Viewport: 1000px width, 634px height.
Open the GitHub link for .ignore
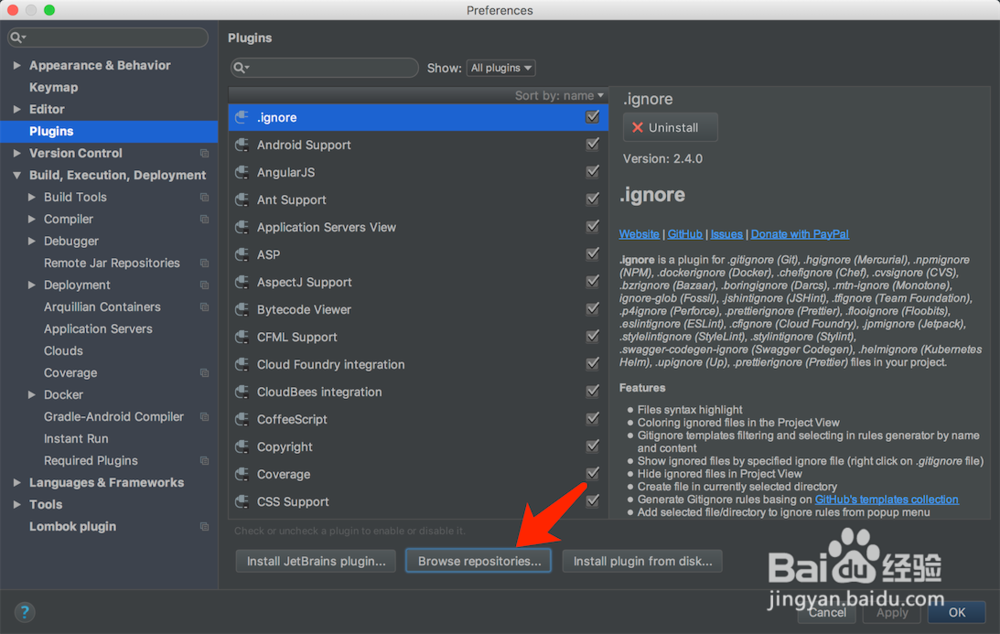685,234
